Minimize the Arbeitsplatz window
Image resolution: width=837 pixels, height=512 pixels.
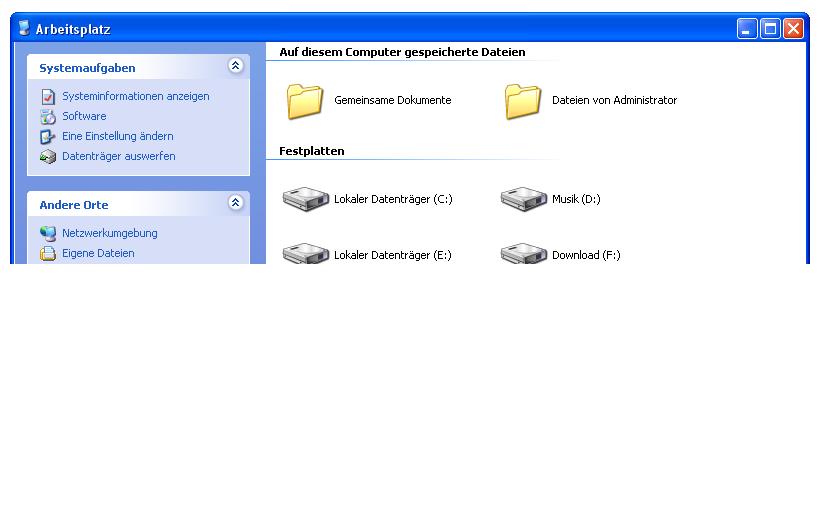coord(747,28)
